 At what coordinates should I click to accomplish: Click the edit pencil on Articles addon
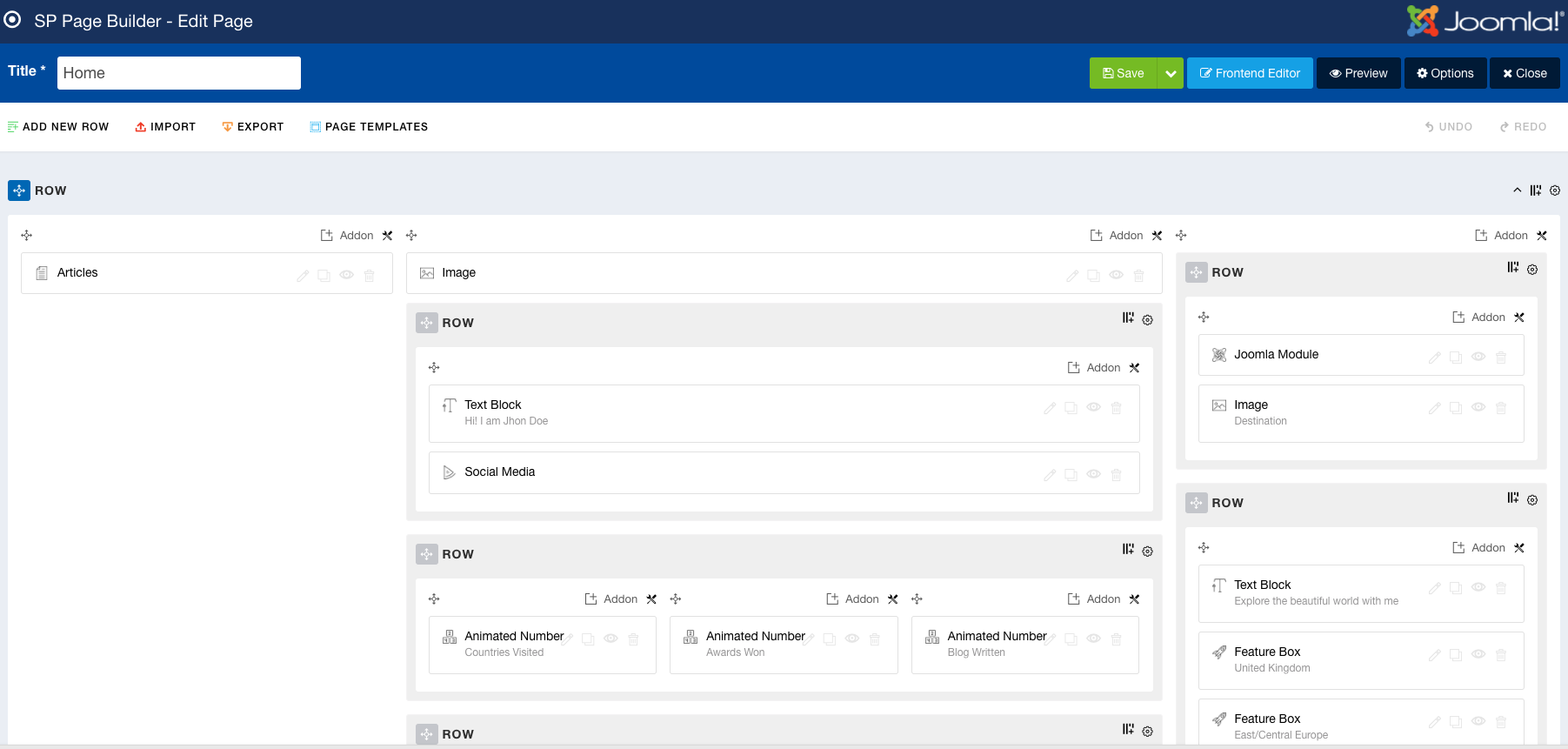coord(303,276)
